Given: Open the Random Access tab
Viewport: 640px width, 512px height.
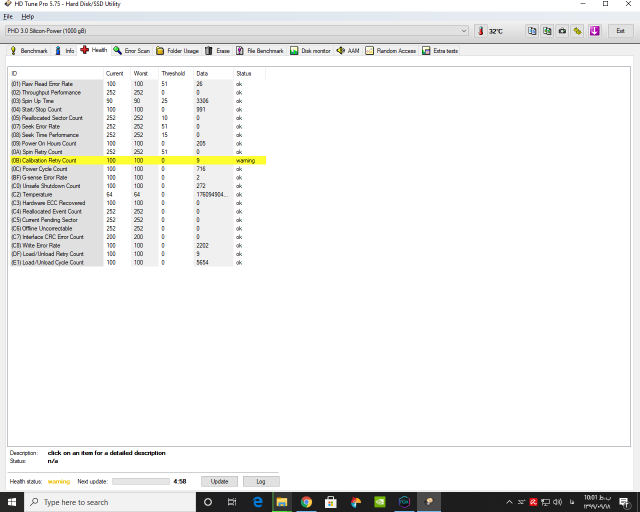Looking at the screenshot, I should point(391,51).
